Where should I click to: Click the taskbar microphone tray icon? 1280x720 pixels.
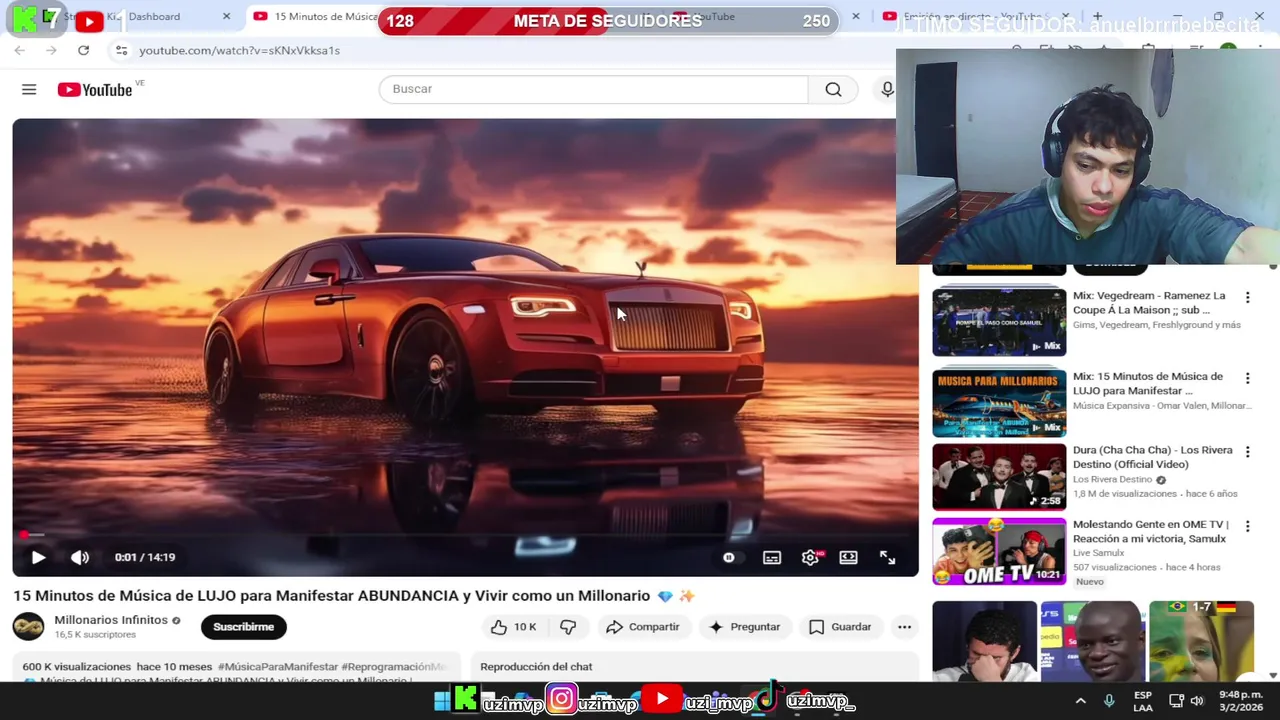(1108, 701)
